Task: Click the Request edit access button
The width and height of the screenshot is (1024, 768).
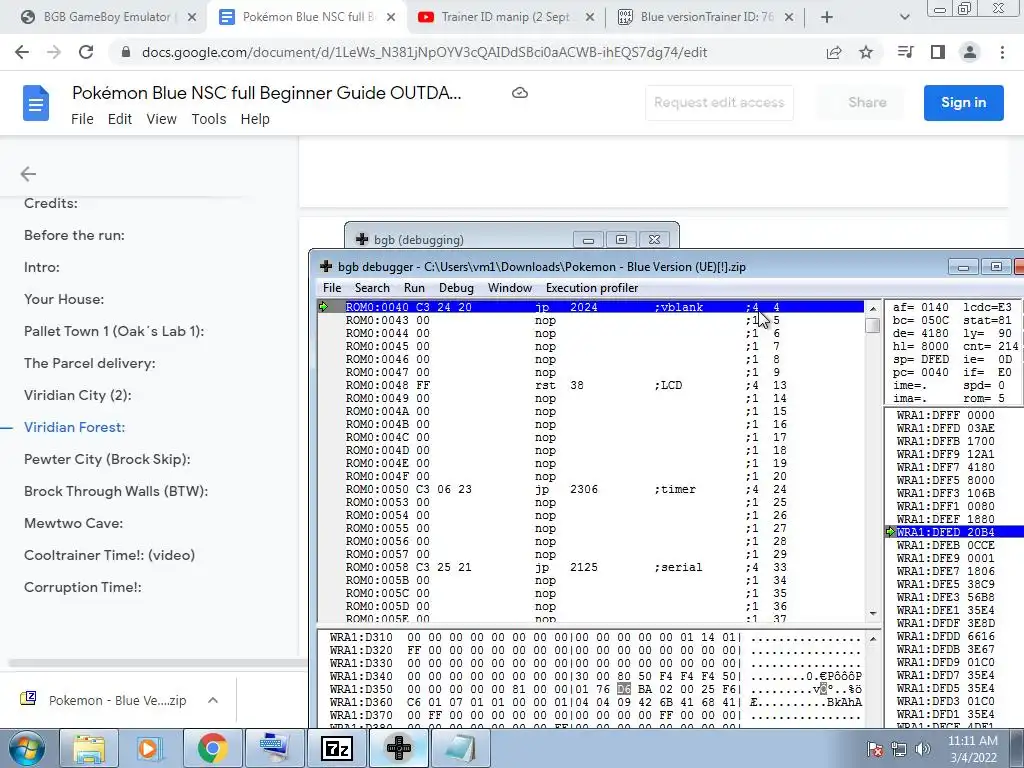Action: coord(719,103)
